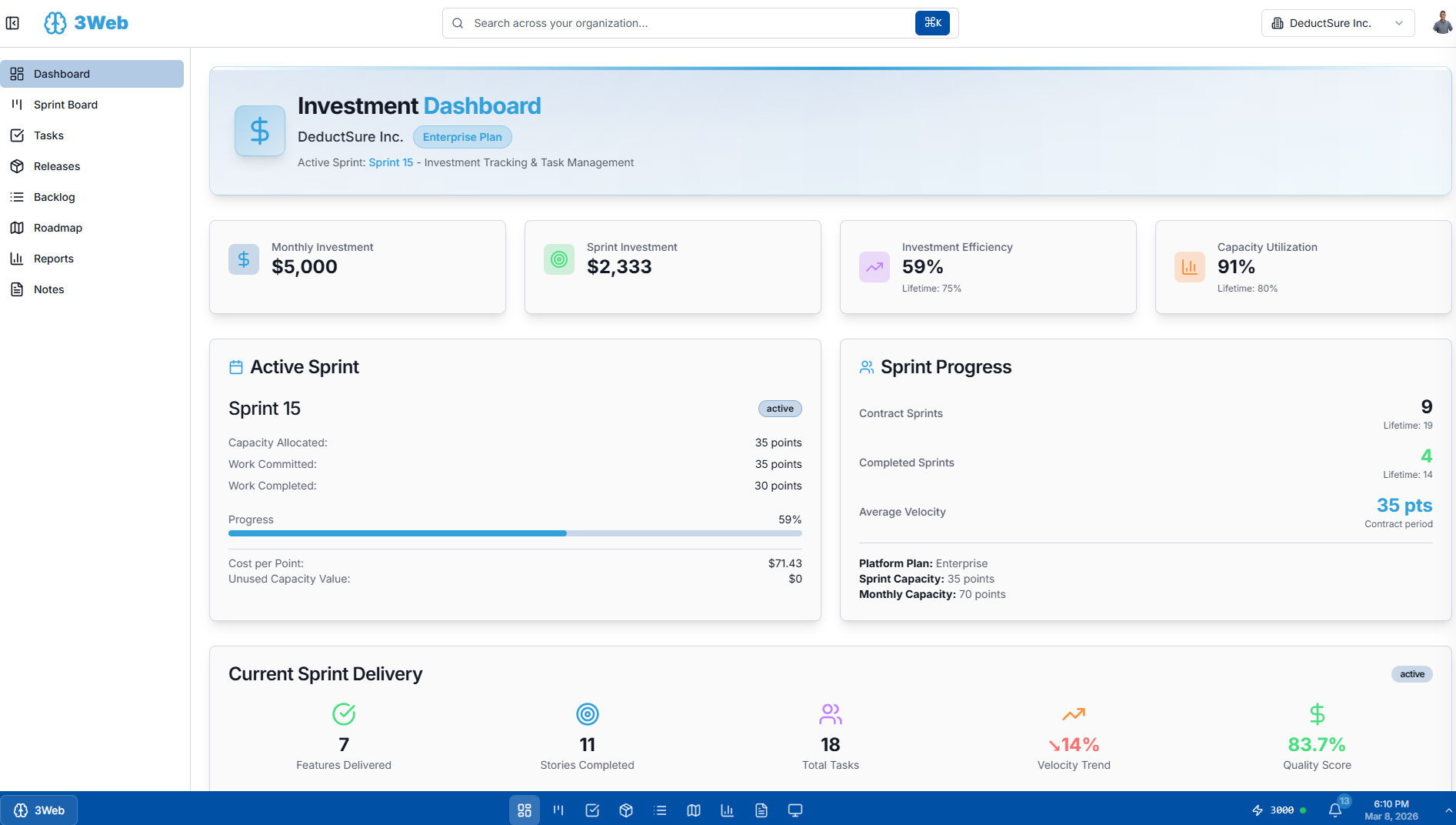Click the Sprint 15 progress bar
Image resolution: width=1456 pixels, height=825 pixels.
515,533
